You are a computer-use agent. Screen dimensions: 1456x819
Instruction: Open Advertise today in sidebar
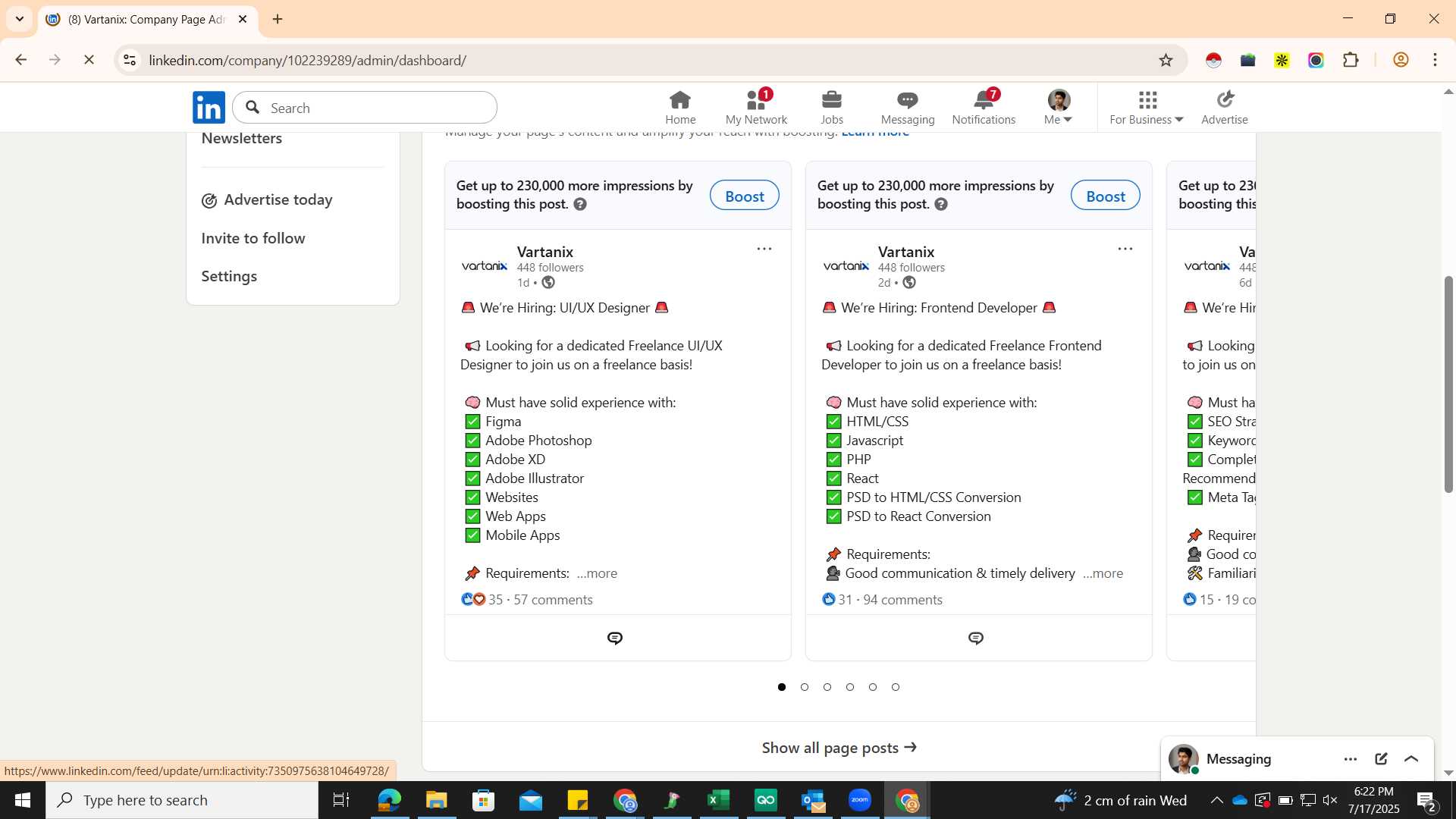267,200
